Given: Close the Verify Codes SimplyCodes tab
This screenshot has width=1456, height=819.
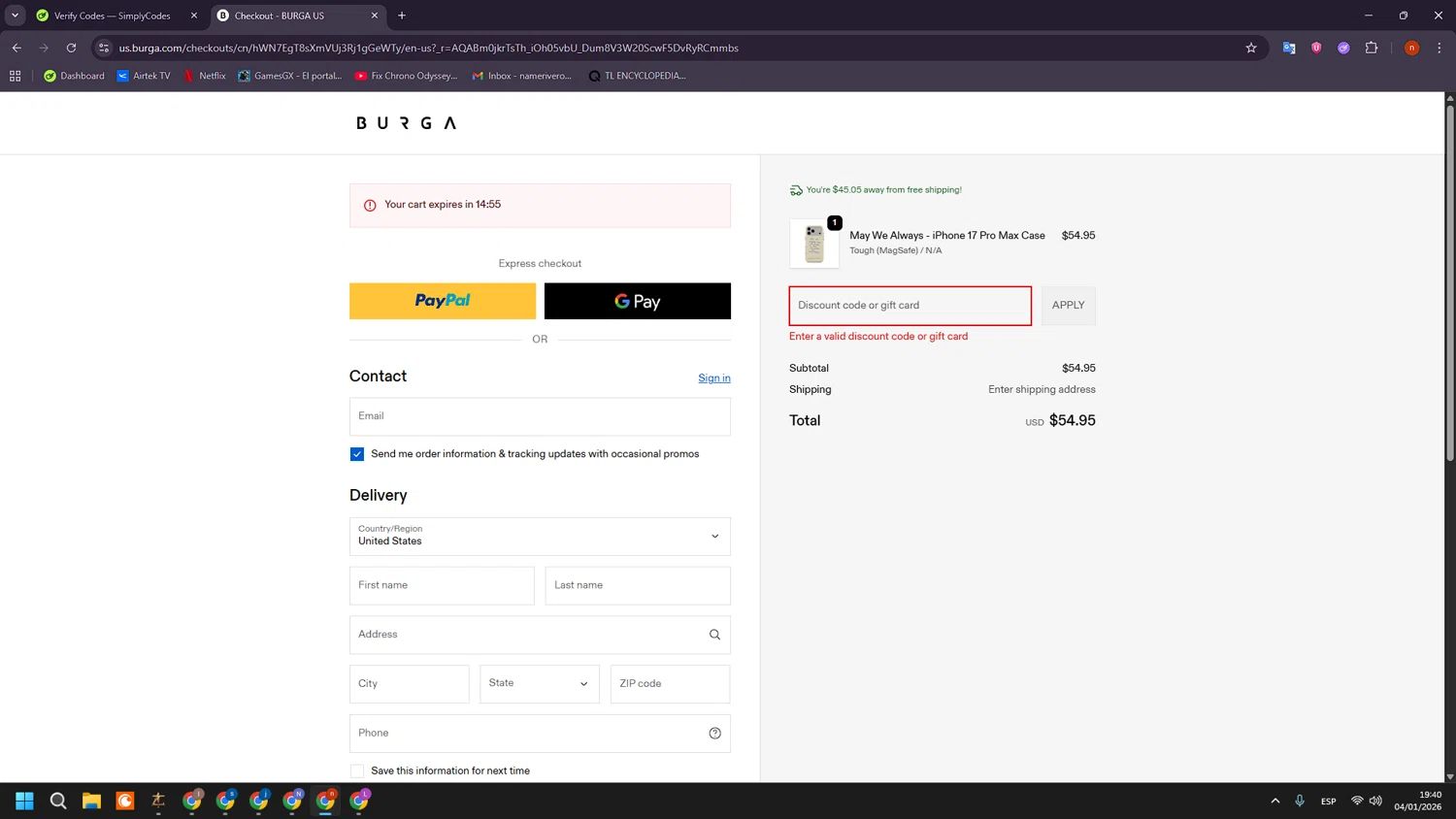Looking at the screenshot, I should 193,16.
